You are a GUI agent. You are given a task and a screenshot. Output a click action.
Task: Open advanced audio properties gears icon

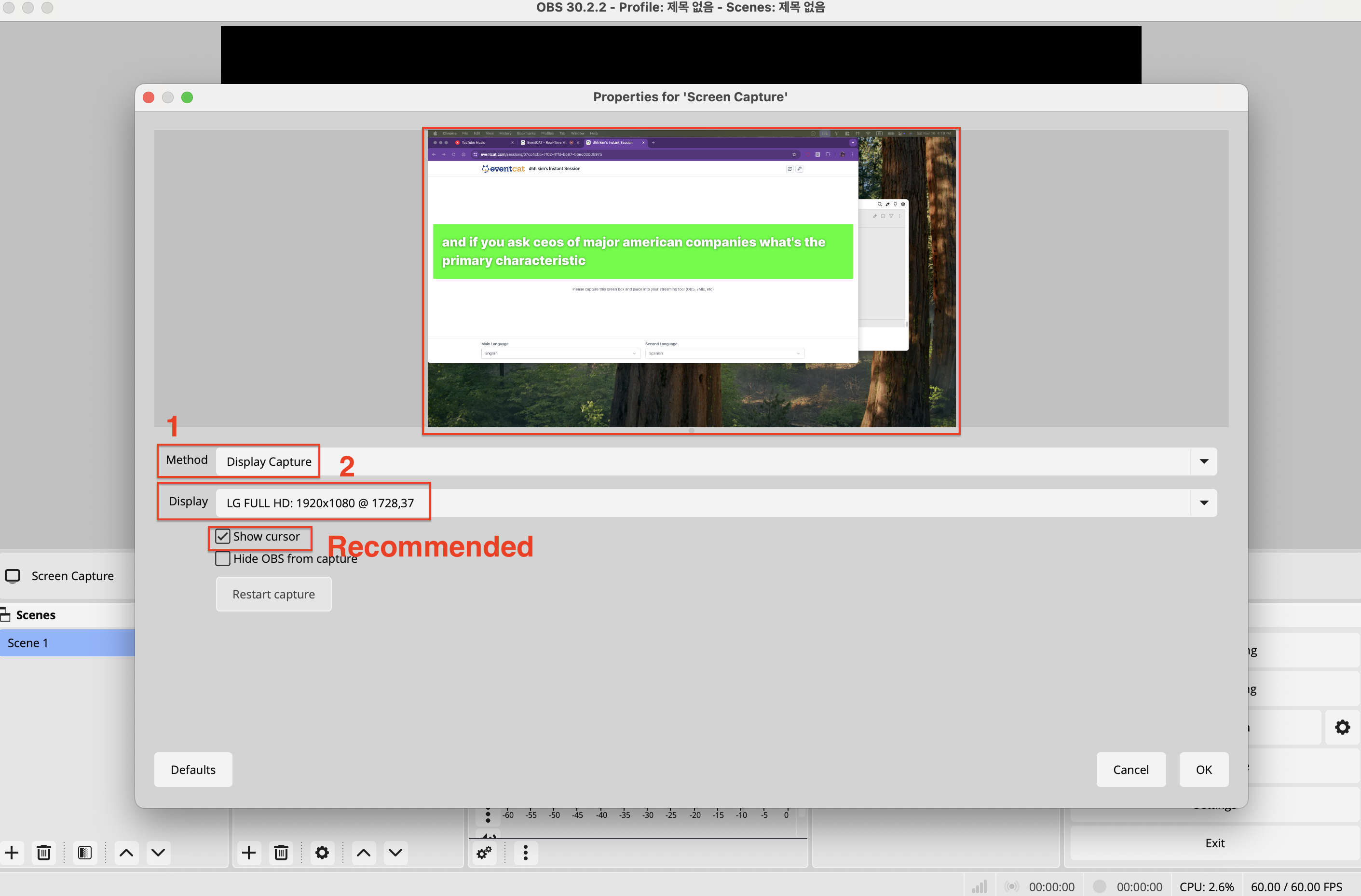pyautogui.click(x=484, y=853)
